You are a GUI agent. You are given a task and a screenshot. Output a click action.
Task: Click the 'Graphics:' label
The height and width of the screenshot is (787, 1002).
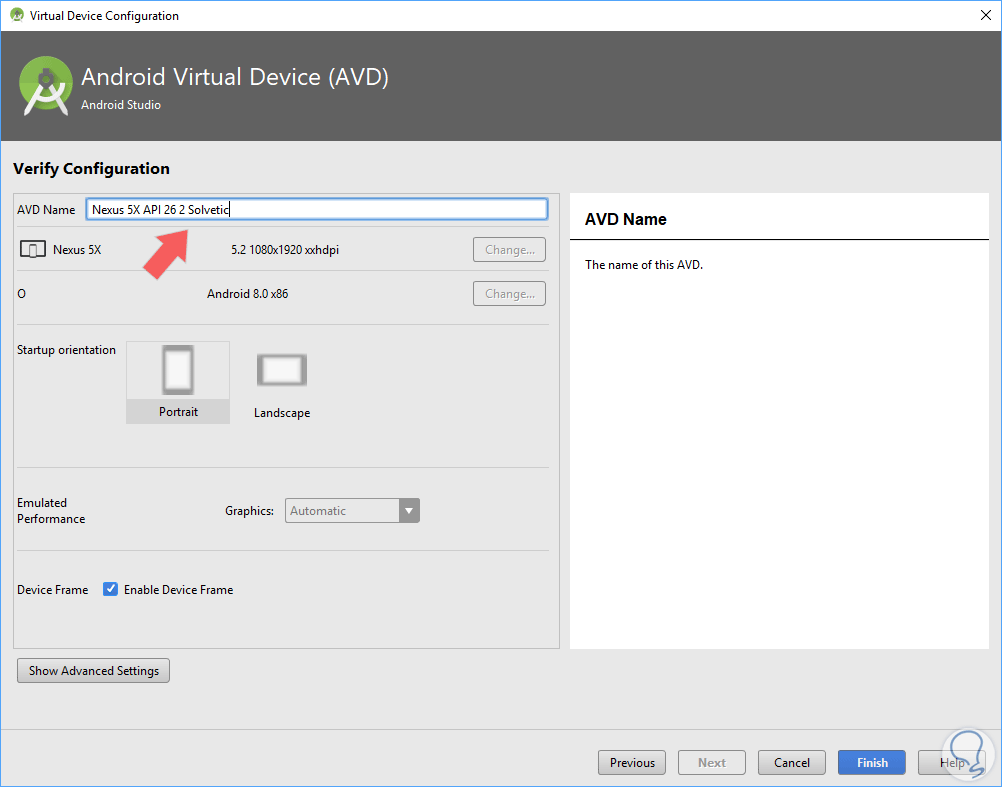click(x=249, y=511)
